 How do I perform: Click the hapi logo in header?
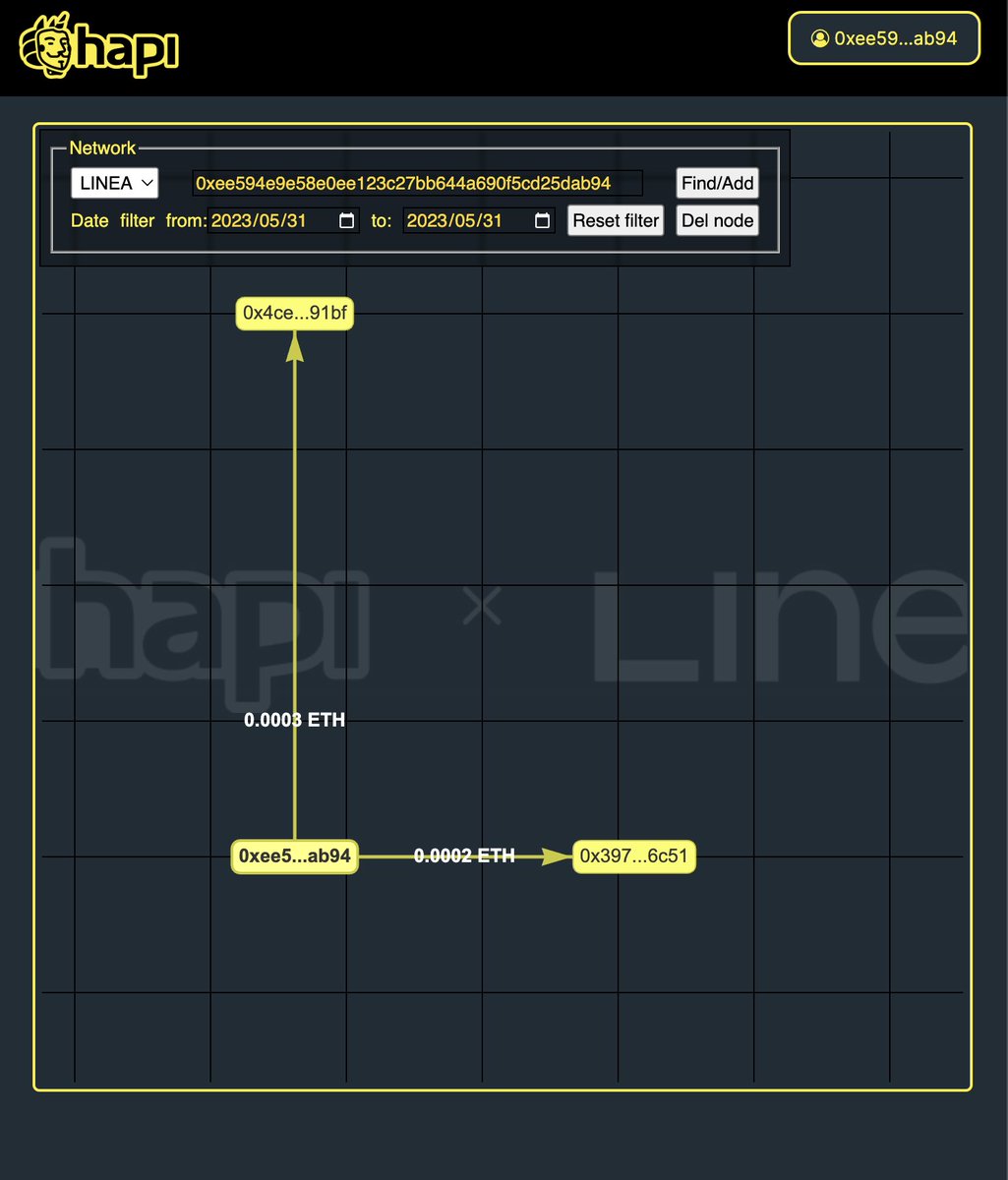click(x=98, y=46)
